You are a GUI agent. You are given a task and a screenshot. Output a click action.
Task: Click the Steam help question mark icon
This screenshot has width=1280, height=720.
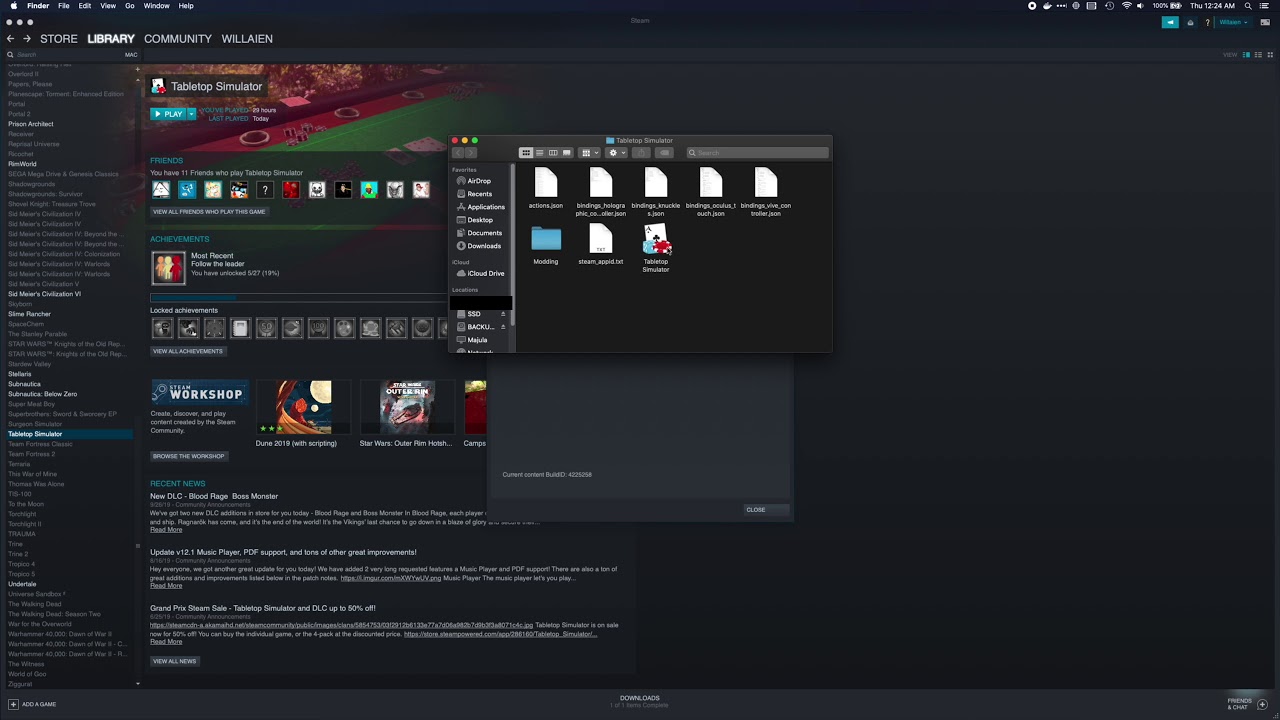click(x=1207, y=22)
